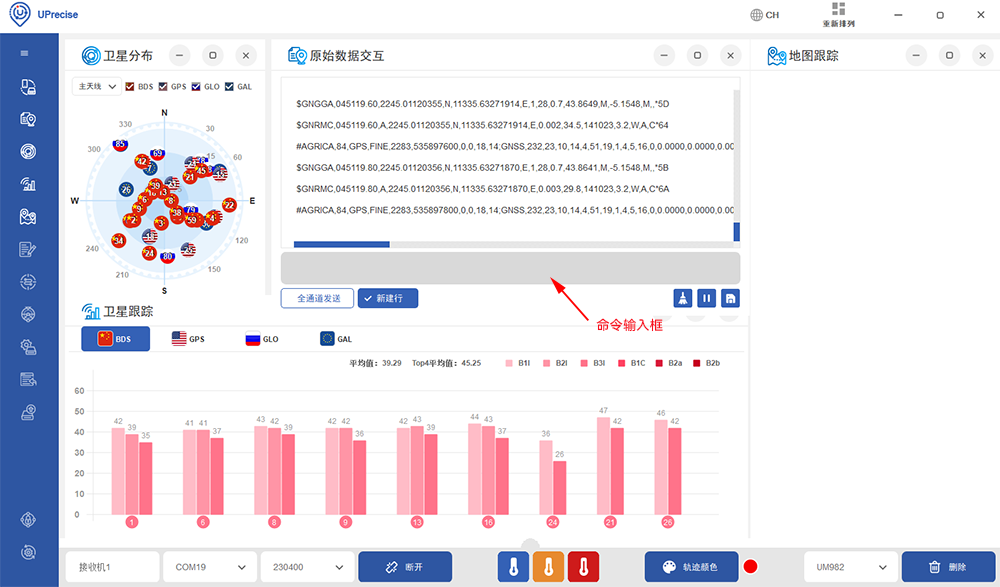1000x587 pixels.
Task: Click the 断开 disconnect button
Action: coord(405,567)
